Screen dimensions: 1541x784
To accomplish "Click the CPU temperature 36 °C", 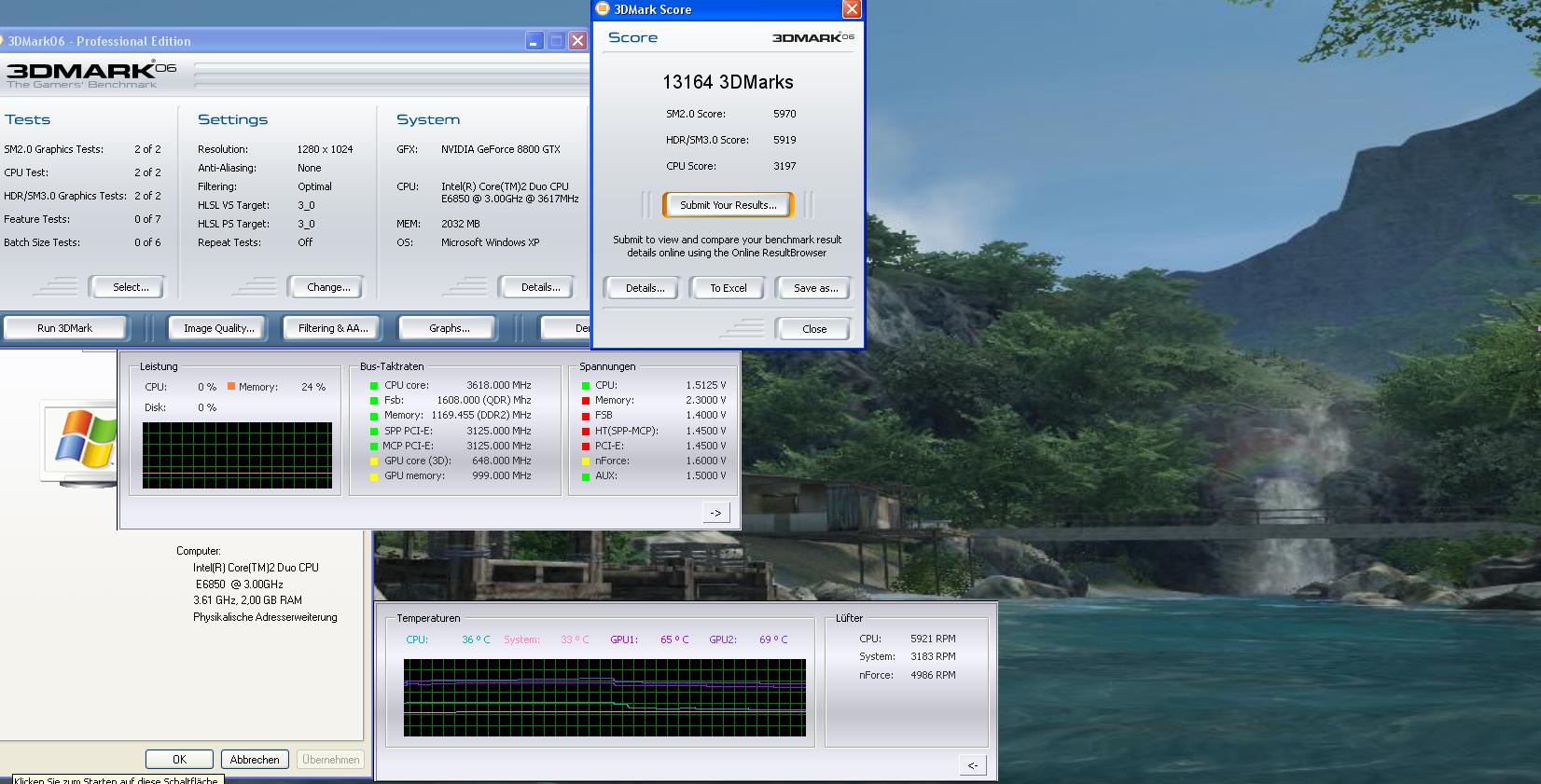I will (476, 640).
